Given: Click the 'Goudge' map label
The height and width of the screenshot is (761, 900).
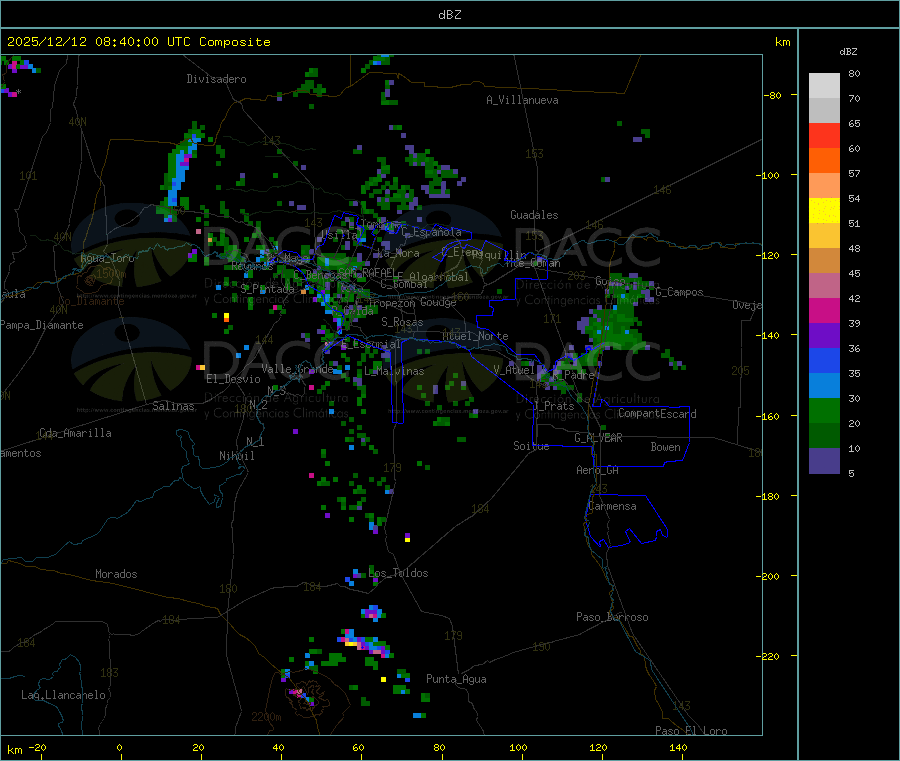Looking at the screenshot, I should coord(438,302).
